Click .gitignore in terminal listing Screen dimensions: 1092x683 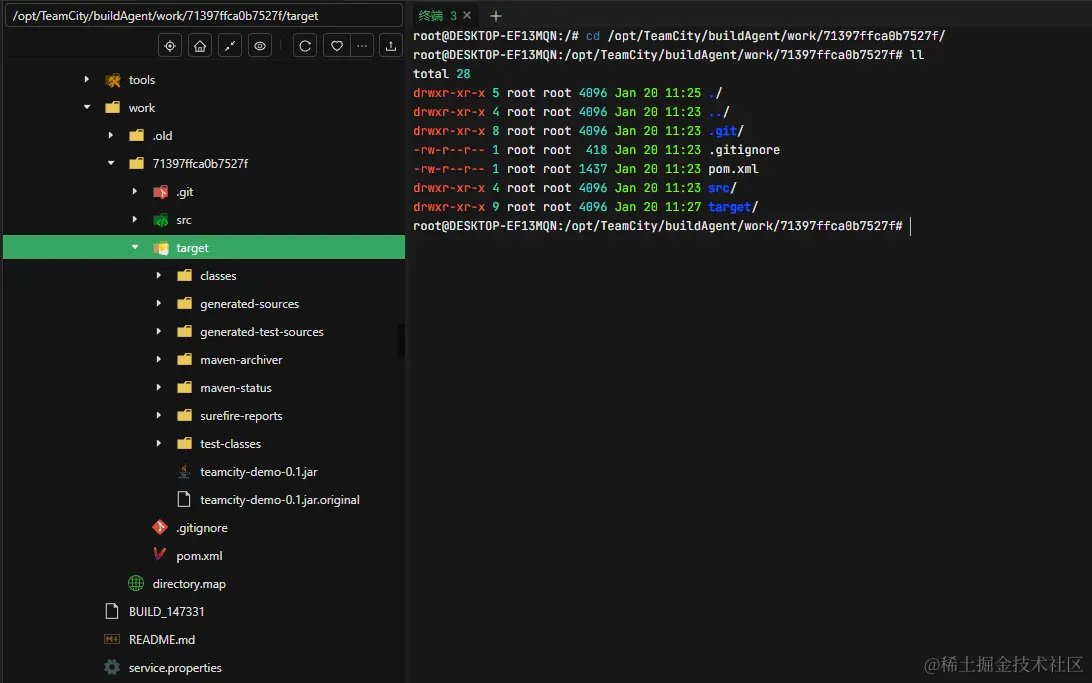[x=744, y=150]
